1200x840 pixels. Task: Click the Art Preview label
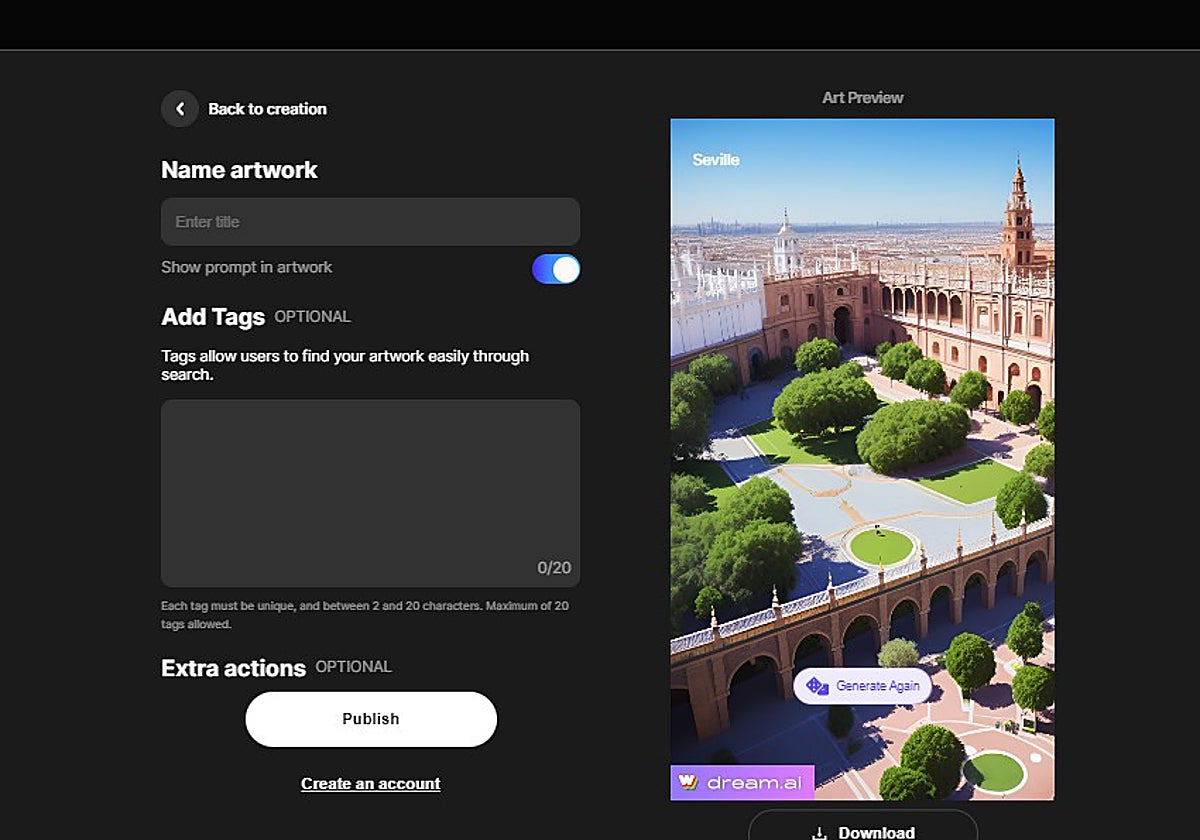(x=862, y=98)
